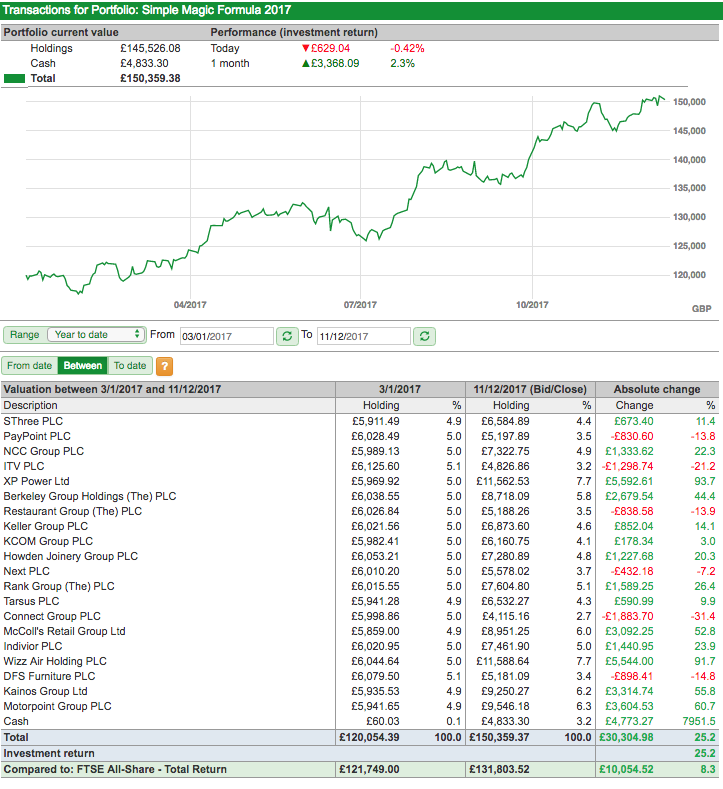Screen dimensions: 723x789
Task: Click Wizz Air holding £11,588.64
Action: (503, 662)
